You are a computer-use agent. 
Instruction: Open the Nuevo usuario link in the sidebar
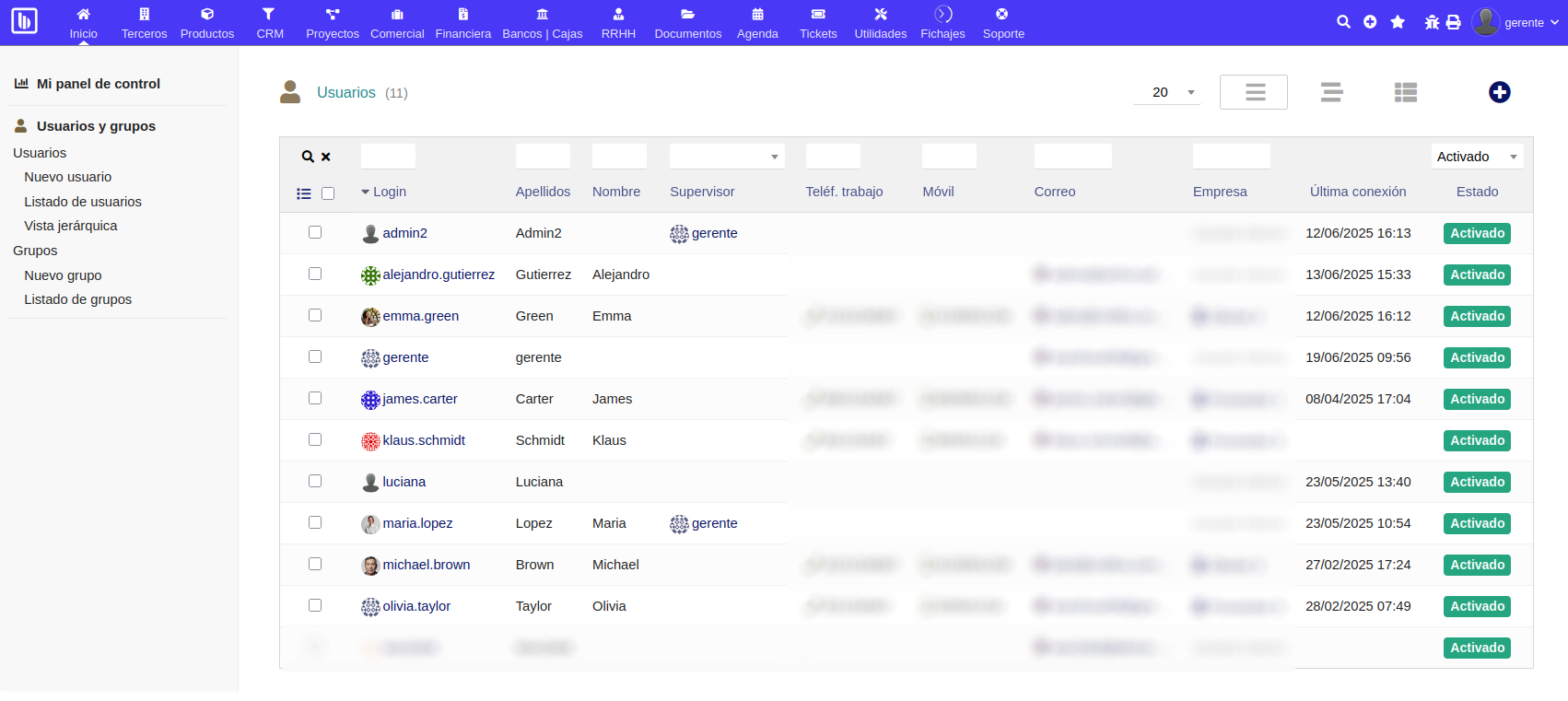68,177
